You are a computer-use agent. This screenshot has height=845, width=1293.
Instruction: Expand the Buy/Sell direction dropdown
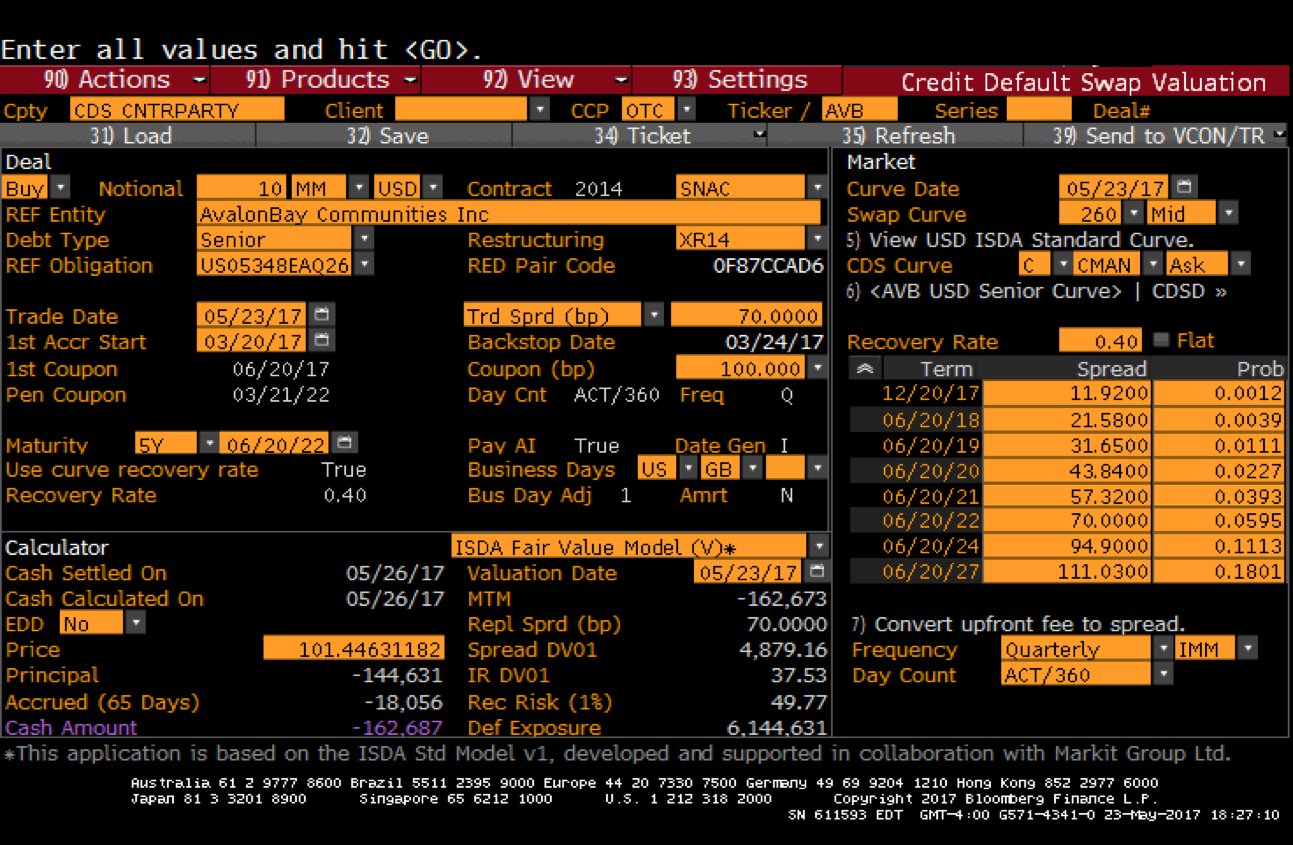[x=60, y=188]
